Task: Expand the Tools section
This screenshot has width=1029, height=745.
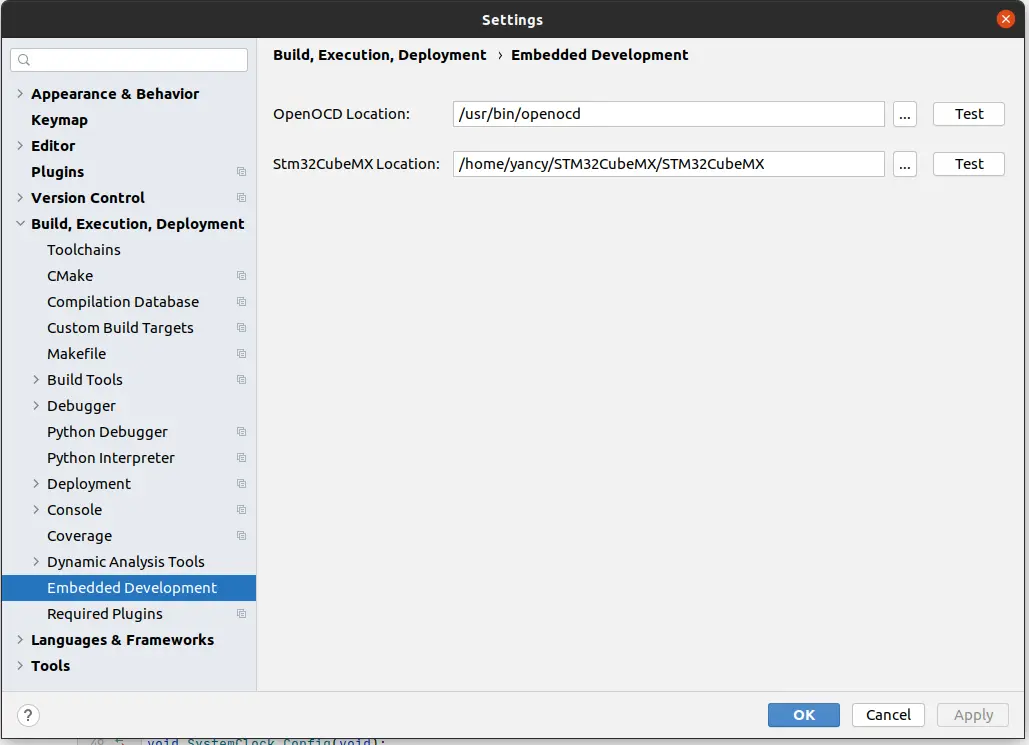Action: tap(20, 666)
